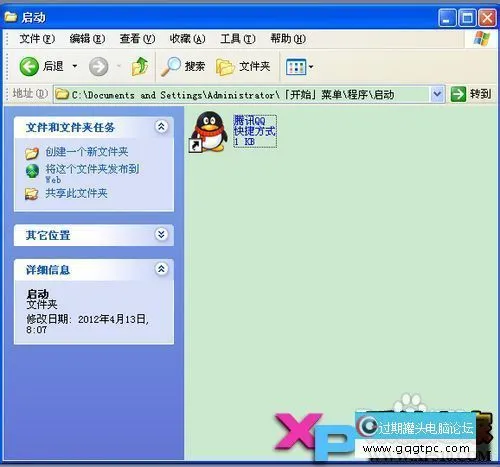This screenshot has width=500, height=467.
Task: Open the View (查看) menu
Action: [x=137, y=39]
